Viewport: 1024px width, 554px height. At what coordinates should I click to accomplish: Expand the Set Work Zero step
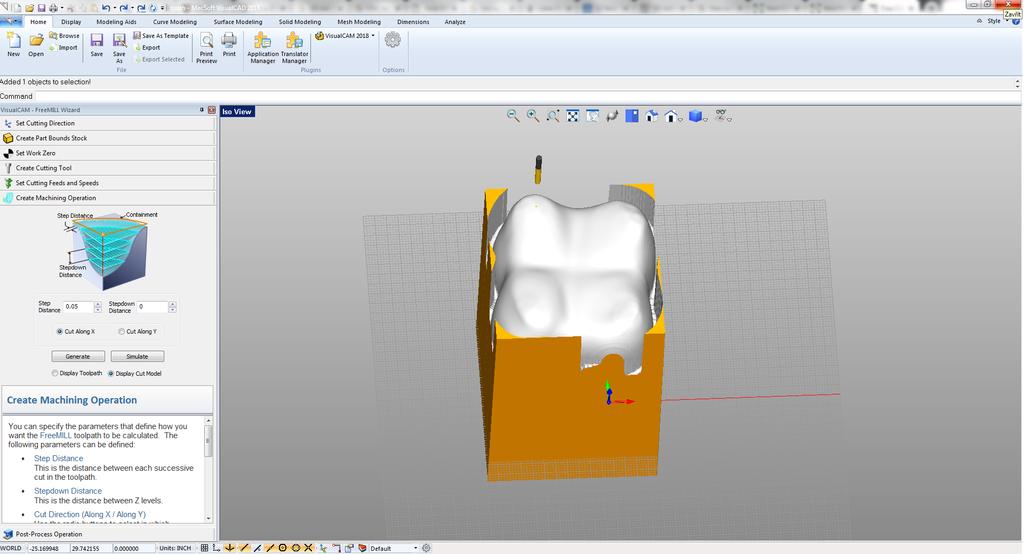click(x=108, y=153)
